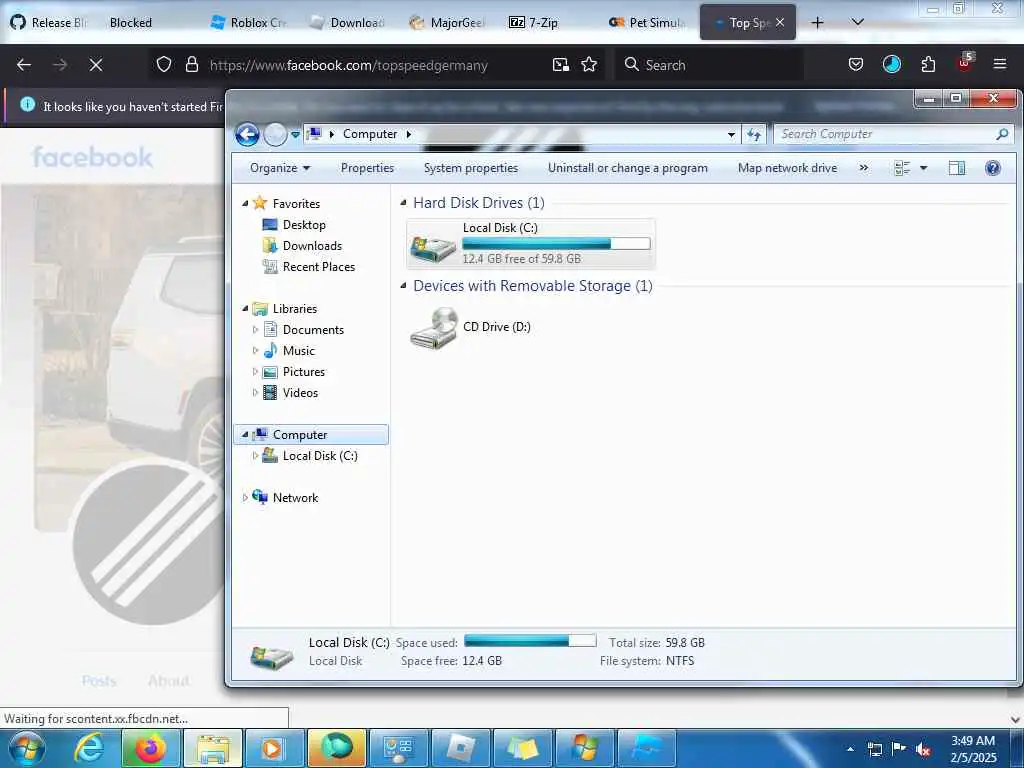Show hidden tray icons arrow
Screen dimensions: 1024x768
click(850, 750)
